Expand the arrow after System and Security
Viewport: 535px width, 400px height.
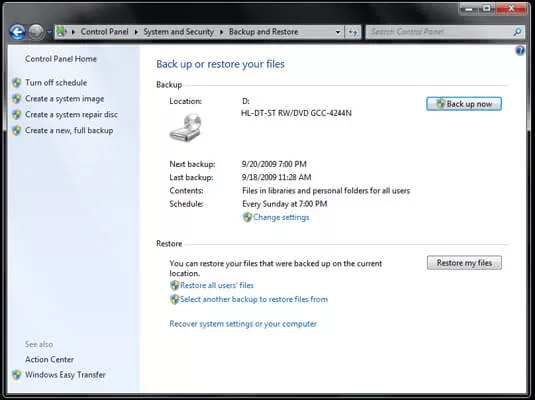click(221, 32)
